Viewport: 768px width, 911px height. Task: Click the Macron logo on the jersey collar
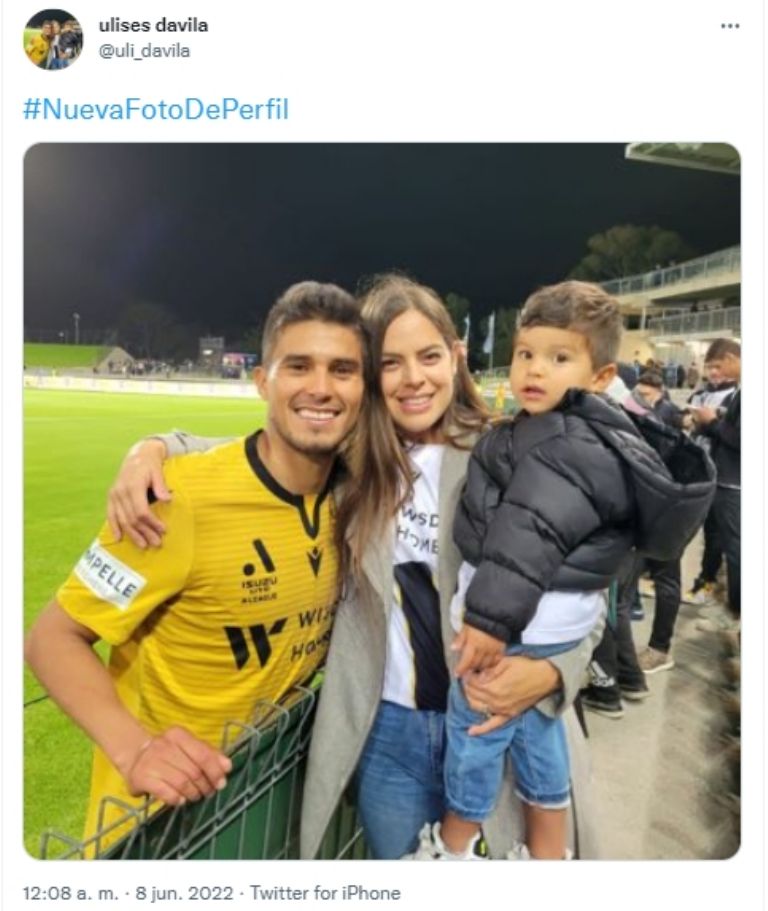click(x=315, y=561)
